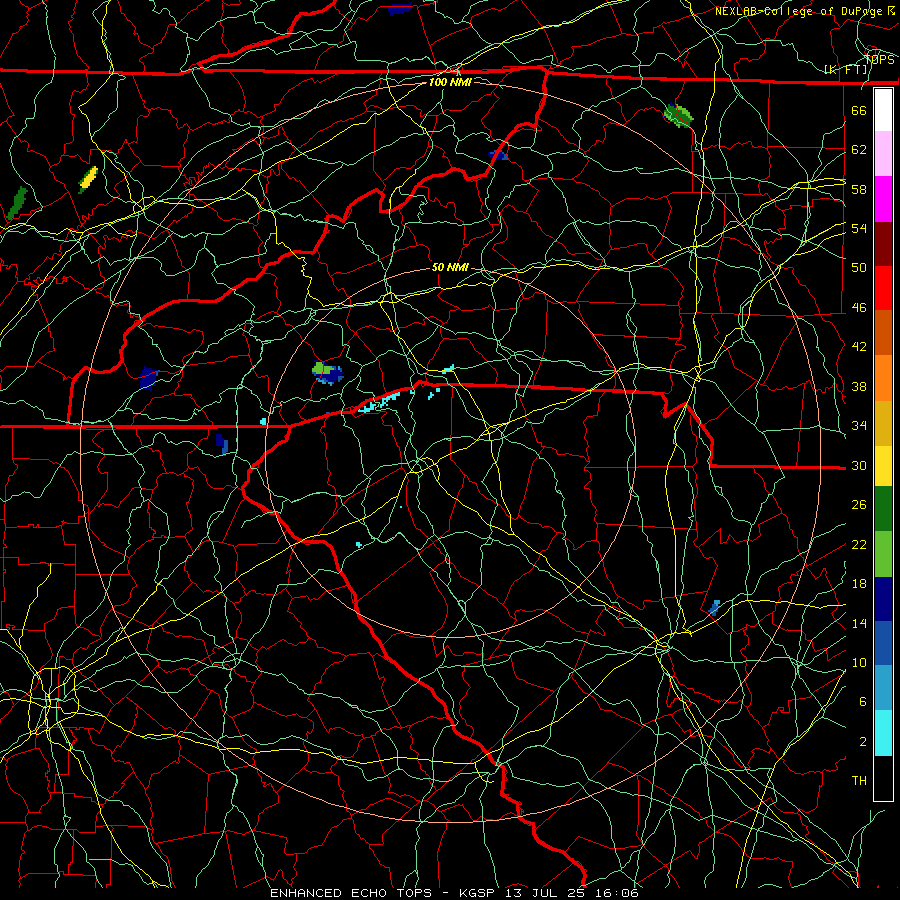Click the bright orange legend swatch
The image size is (900, 900).
click(883, 378)
